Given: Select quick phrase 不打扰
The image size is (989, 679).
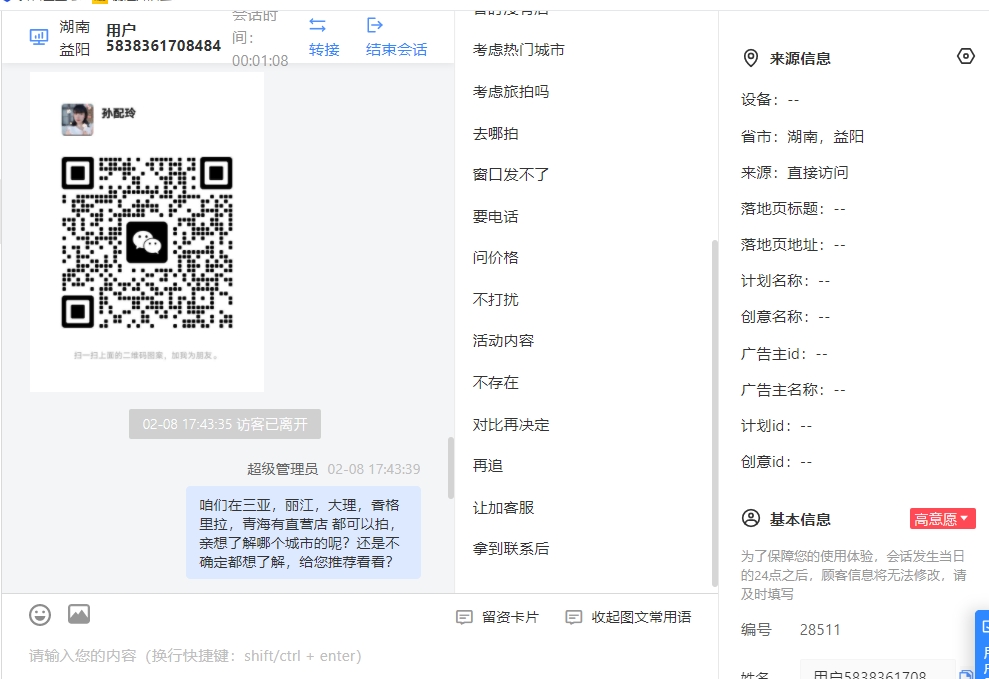Looking at the screenshot, I should (x=495, y=299).
